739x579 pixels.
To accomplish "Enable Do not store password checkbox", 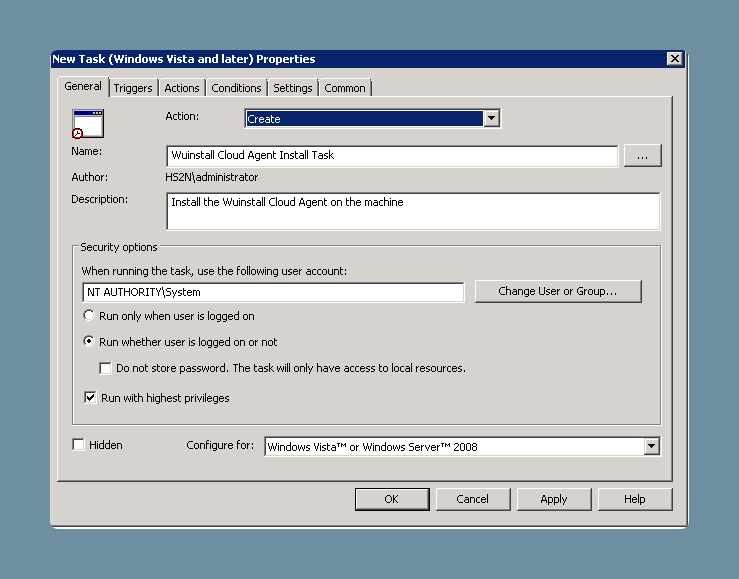I will (x=105, y=368).
